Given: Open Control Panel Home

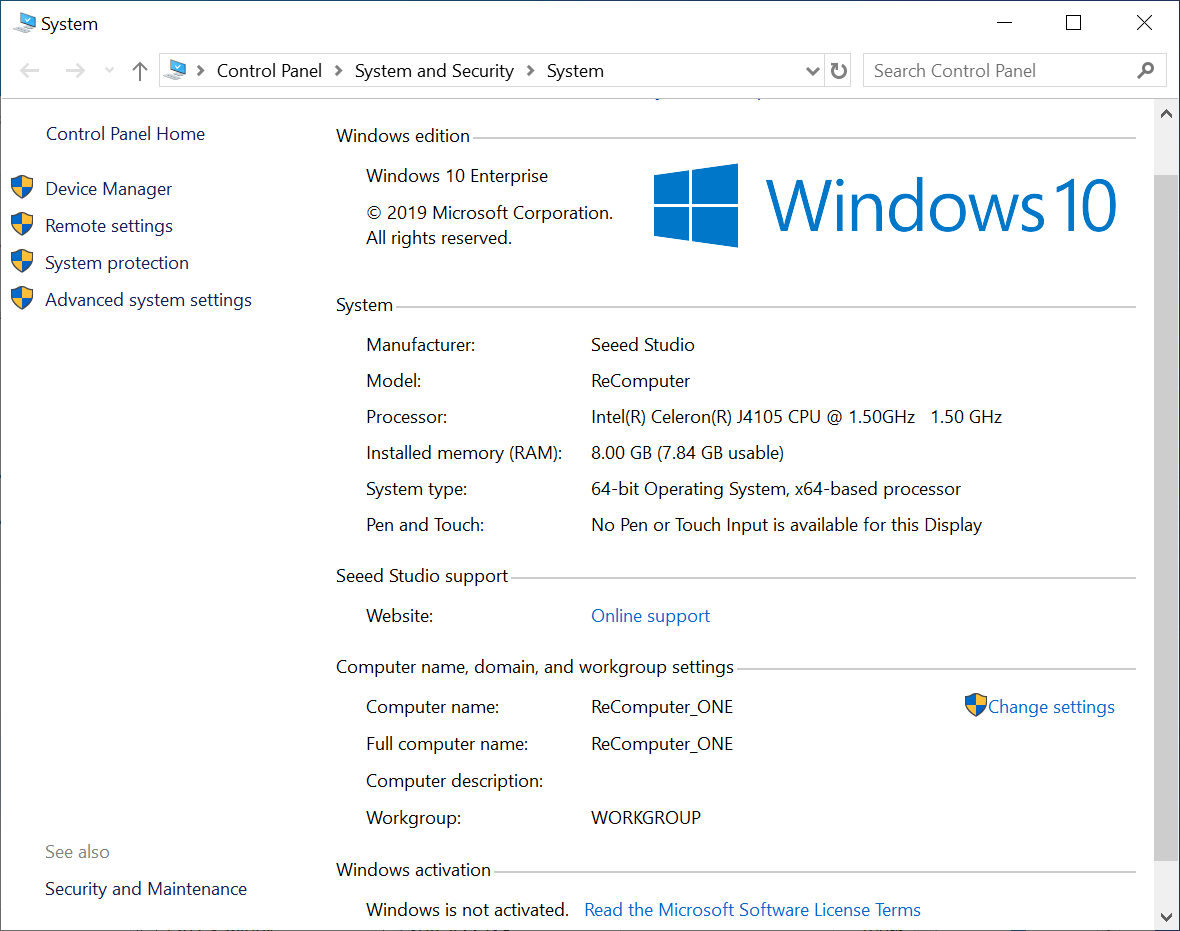Looking at the screenshot, I should (126, 134).
